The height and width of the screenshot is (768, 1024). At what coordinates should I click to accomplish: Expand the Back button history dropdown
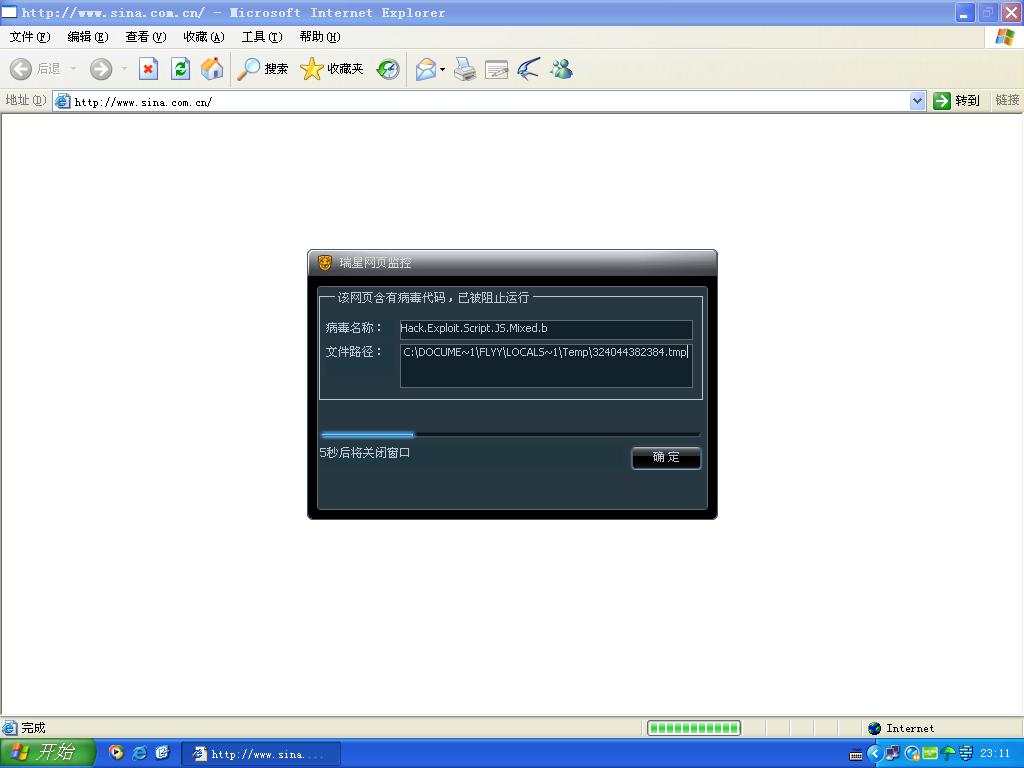click(73, 69)
